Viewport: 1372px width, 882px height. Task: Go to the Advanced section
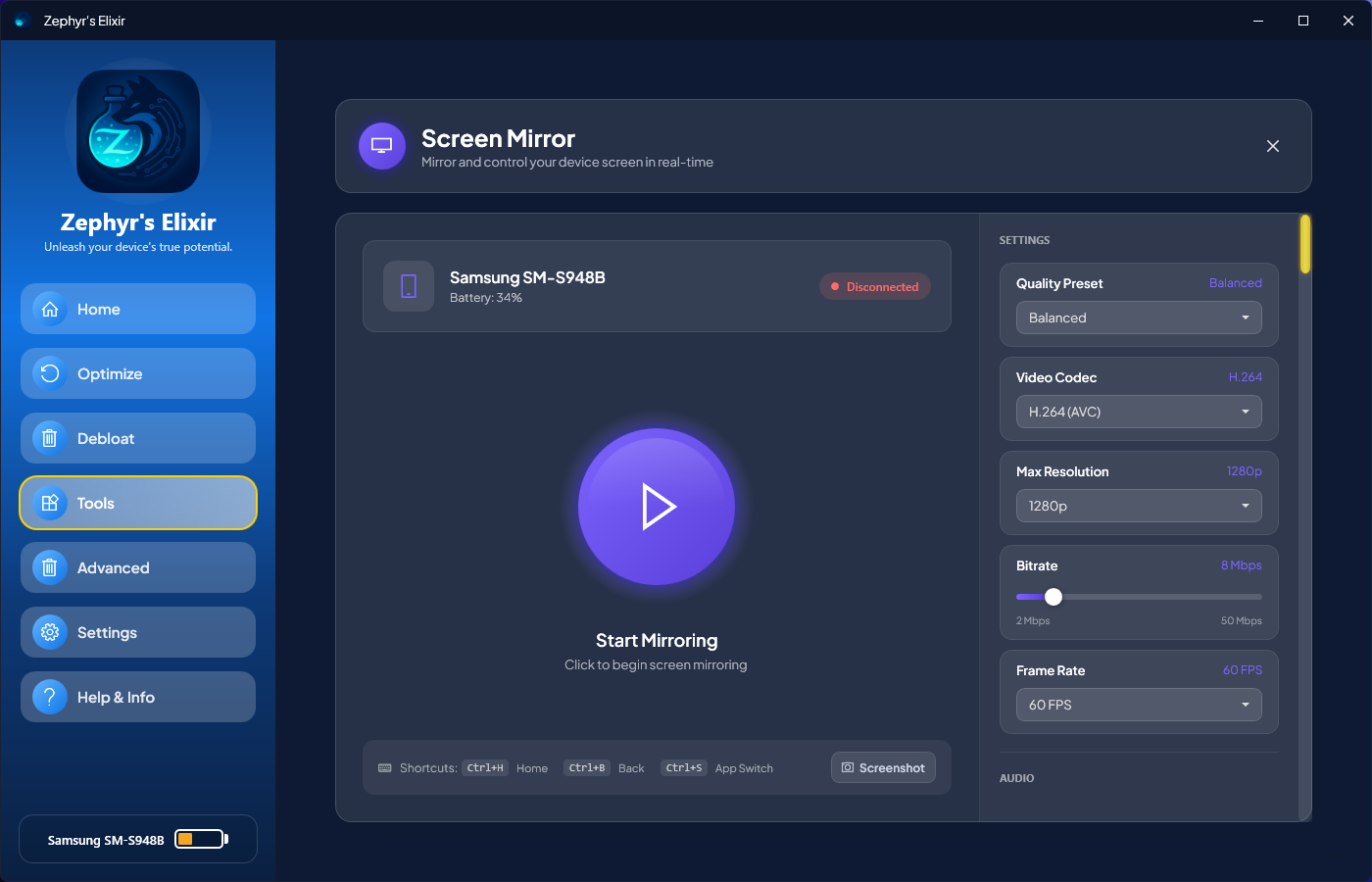pos(138,567)
